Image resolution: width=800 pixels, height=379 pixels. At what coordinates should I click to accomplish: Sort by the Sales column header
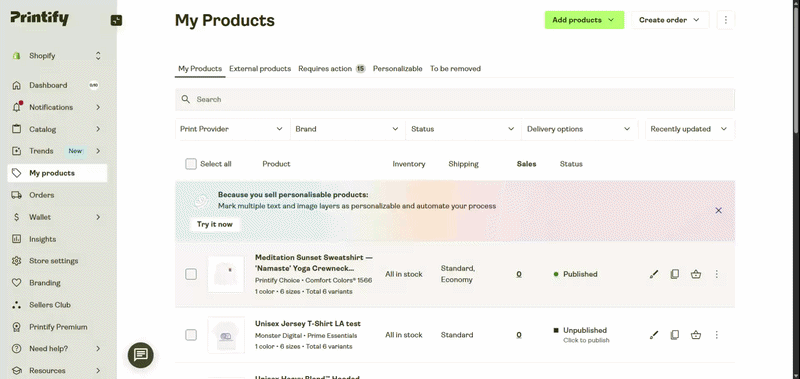[527, 164]
